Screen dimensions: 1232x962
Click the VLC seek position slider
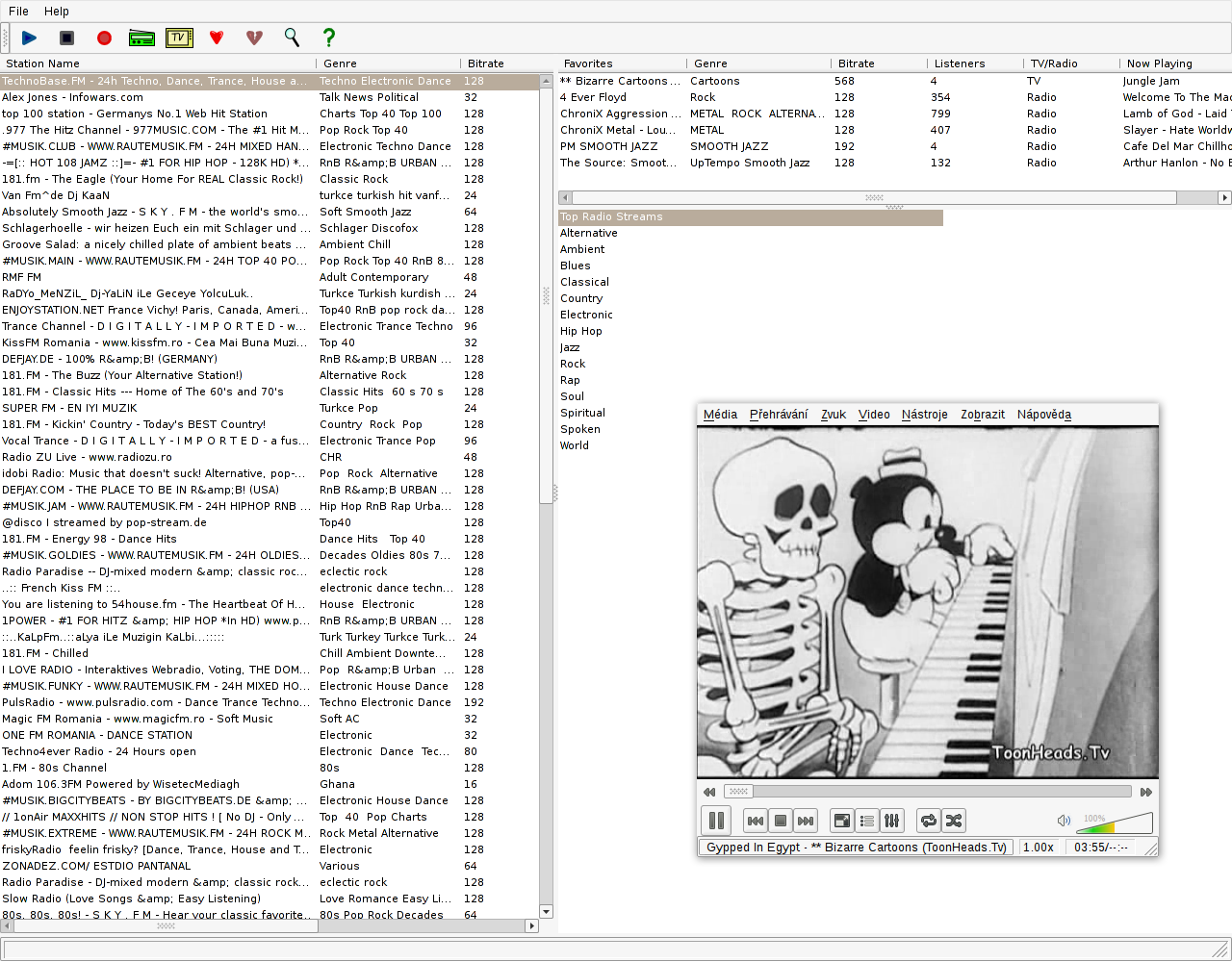point(927,792)
